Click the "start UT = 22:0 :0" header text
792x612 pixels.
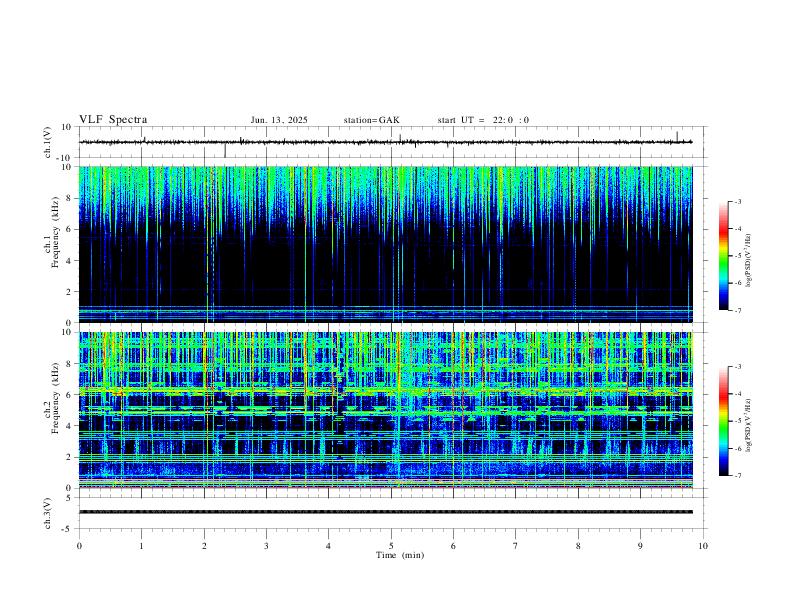[483, 120]
